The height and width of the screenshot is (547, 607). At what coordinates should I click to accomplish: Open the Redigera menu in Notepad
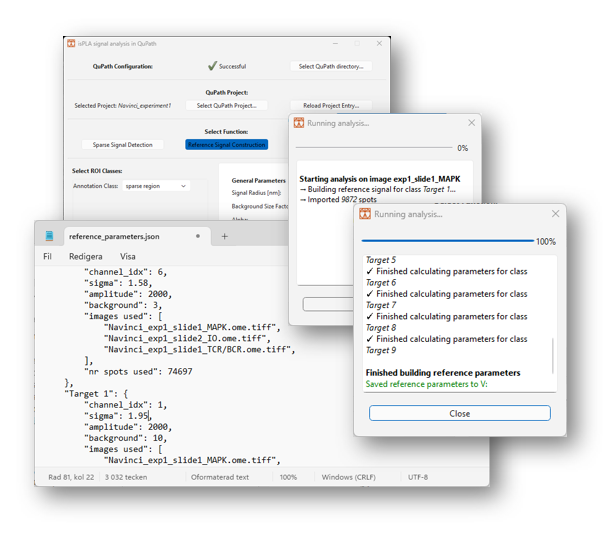click(85, 256)
